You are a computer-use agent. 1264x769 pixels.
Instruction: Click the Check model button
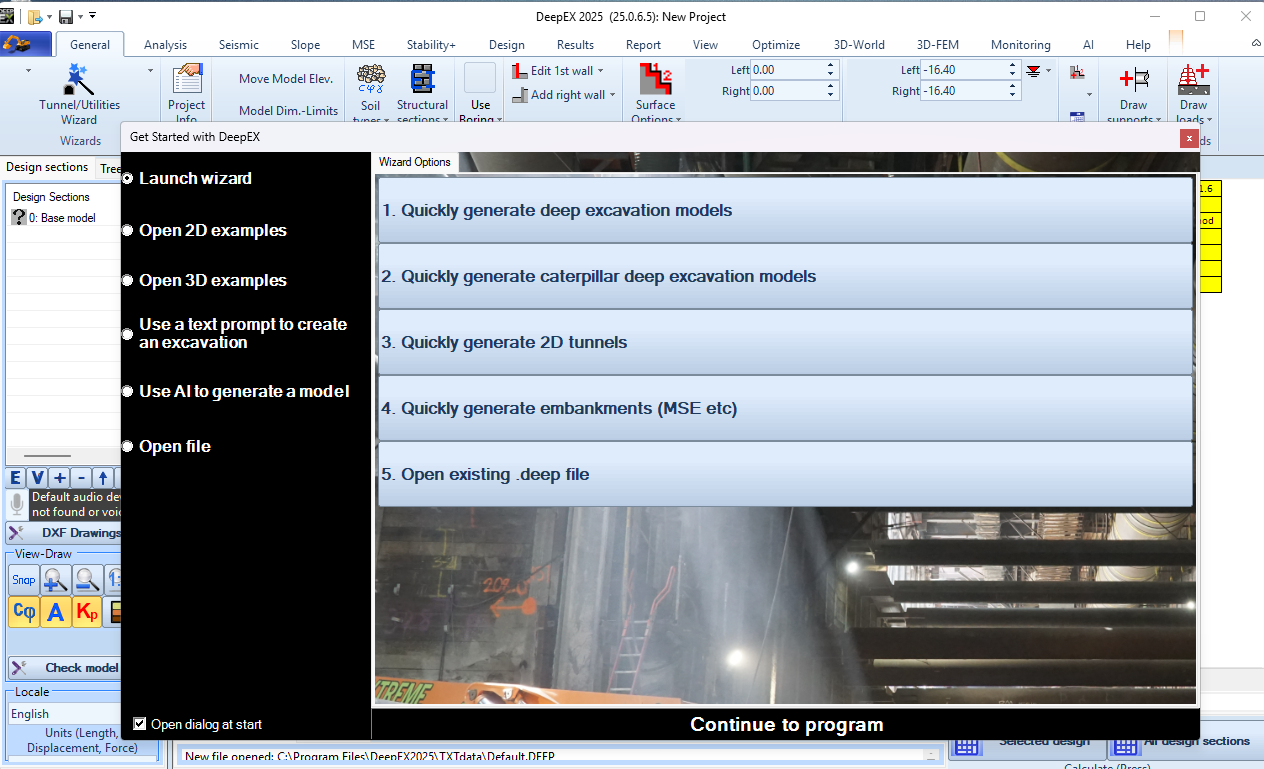[64, 668]
